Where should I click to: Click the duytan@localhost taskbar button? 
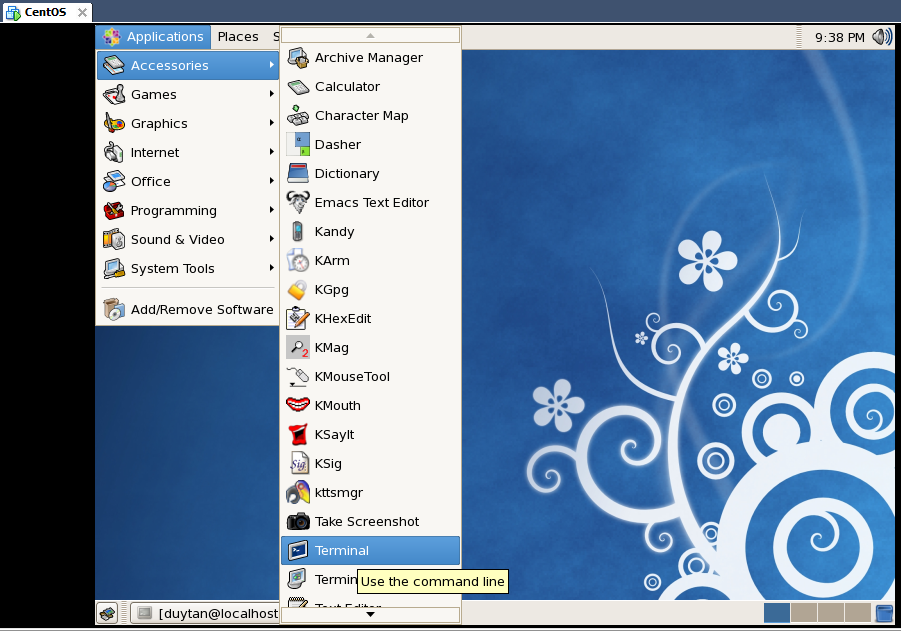point(205,613)
